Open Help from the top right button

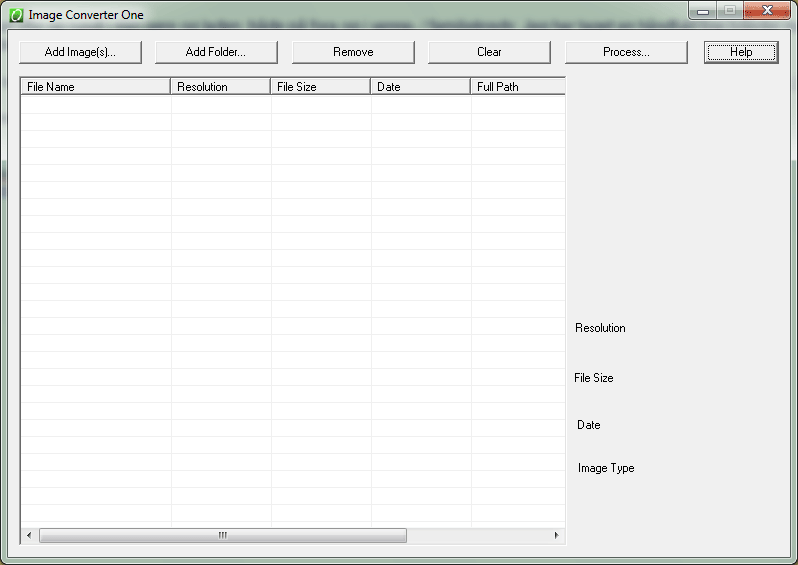pyautogui.click(x=741, y=52)
